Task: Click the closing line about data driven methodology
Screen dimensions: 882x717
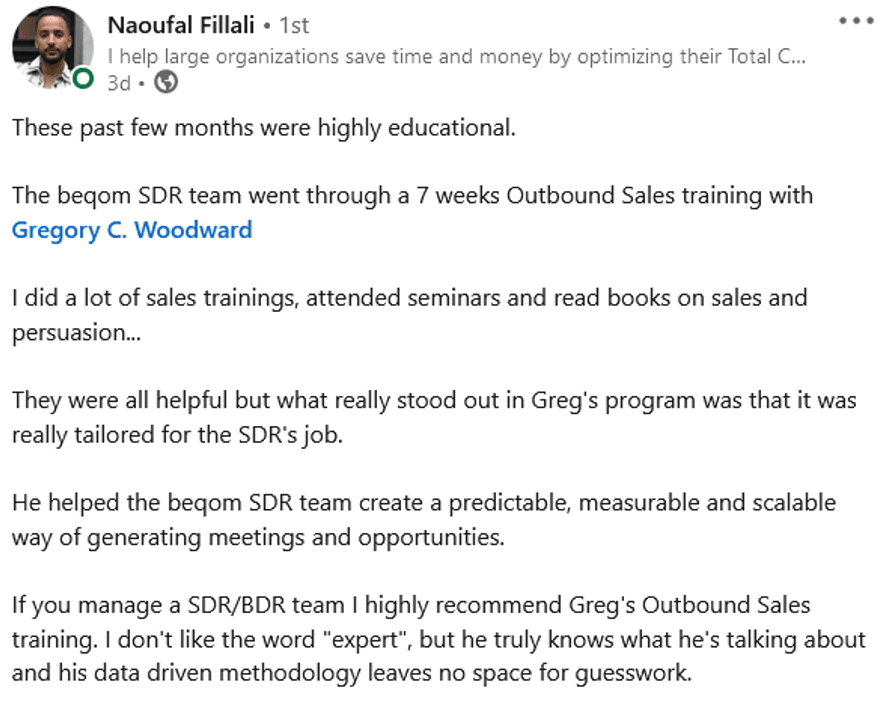Action: [352, 673]
